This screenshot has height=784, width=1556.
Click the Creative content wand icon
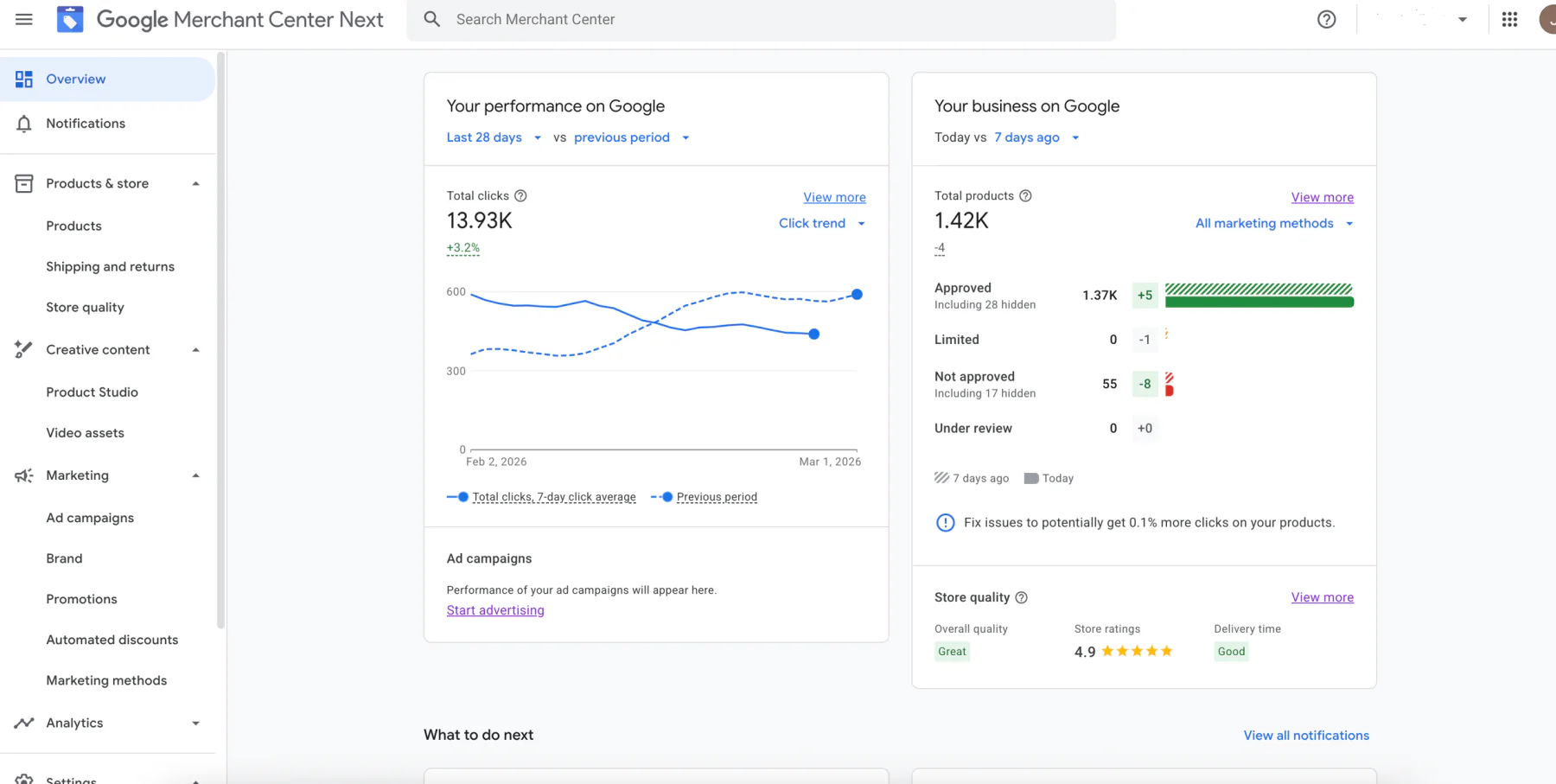coord(24,349)
